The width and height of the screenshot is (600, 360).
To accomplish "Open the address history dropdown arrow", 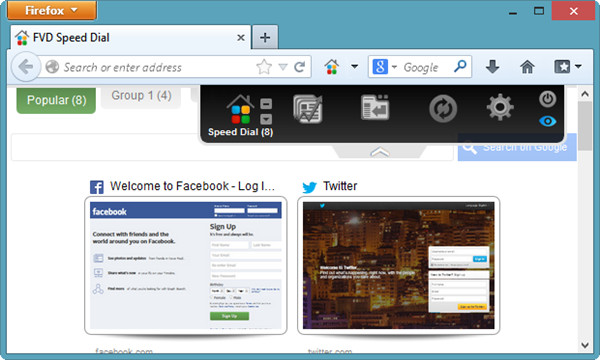I will pyautogui.click(x=283, y=67).
